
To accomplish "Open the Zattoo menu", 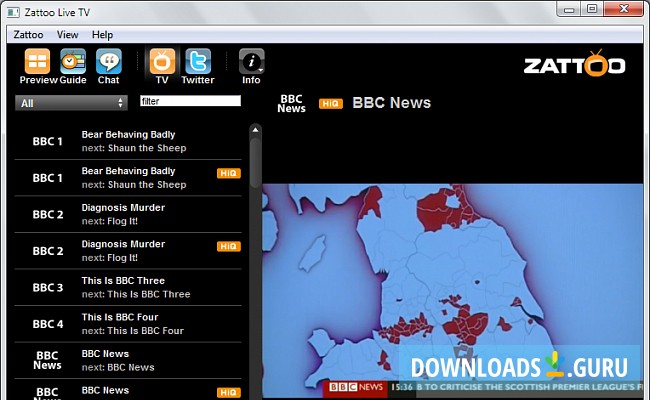I will click(x=28, y=34).
